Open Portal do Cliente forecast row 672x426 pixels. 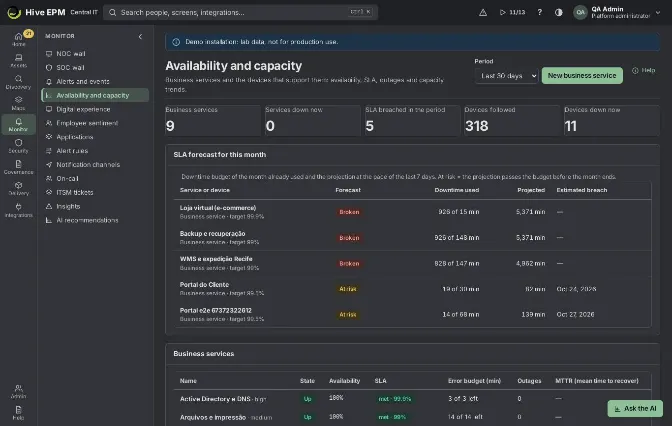point(412,289)
